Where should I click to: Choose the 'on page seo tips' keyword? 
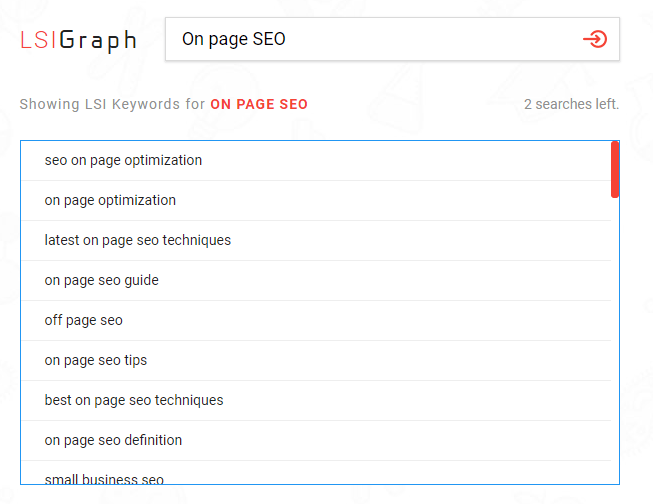316,361
